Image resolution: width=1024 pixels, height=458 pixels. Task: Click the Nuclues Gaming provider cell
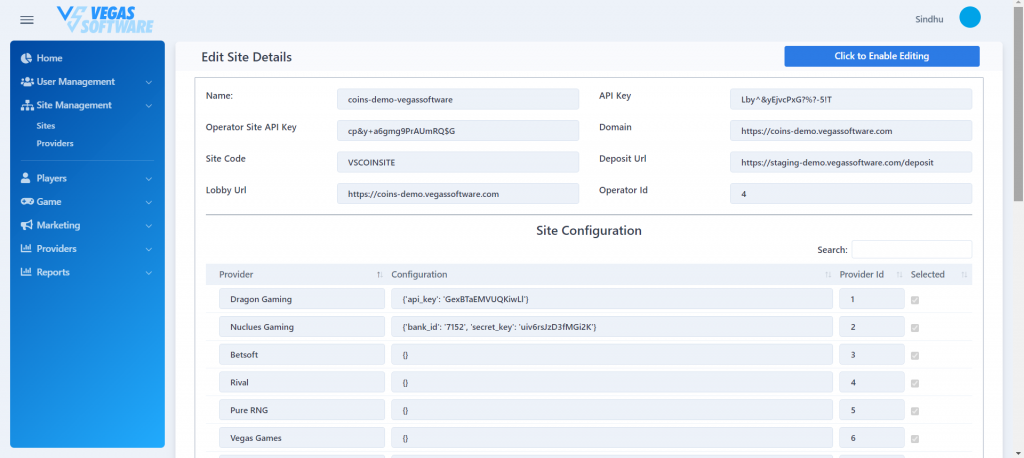pos(302,327)
